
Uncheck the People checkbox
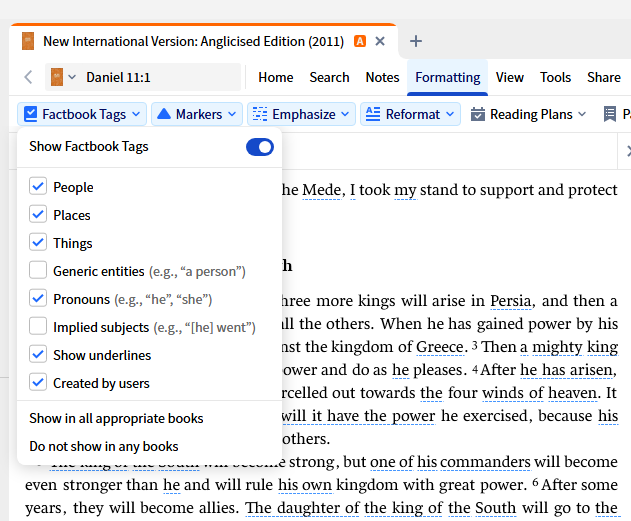[38, 186]
